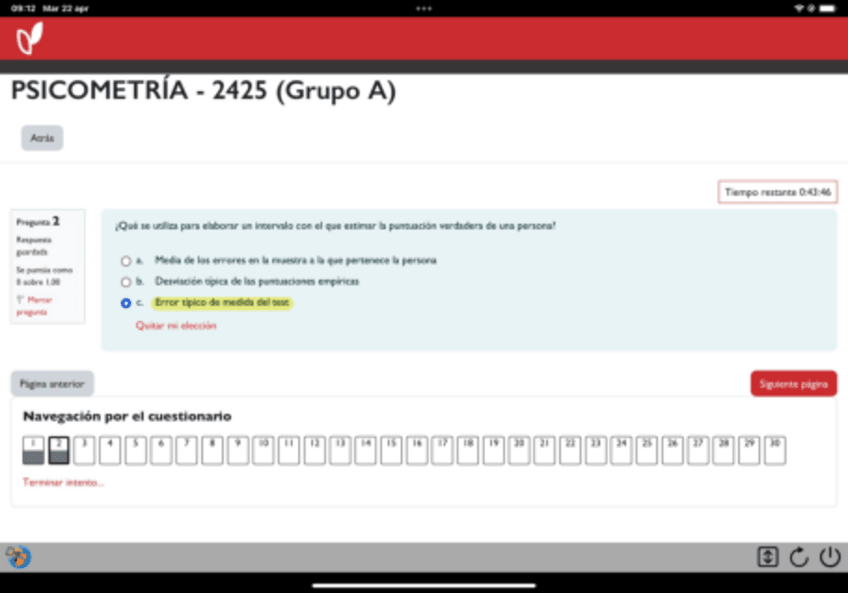Jump to question 2 in the quiz navigation
848x593 pixels.
pos(58,450)
